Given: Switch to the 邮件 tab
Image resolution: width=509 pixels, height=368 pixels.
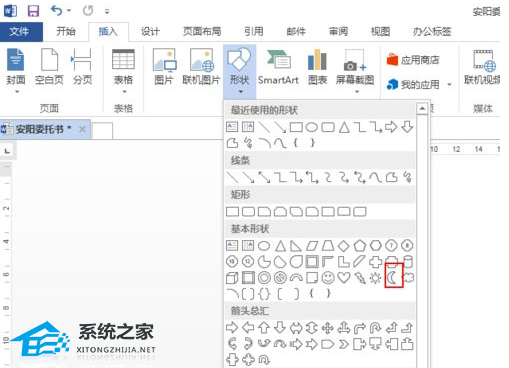Looking at the screenshot, I should (x=296, y=32).
